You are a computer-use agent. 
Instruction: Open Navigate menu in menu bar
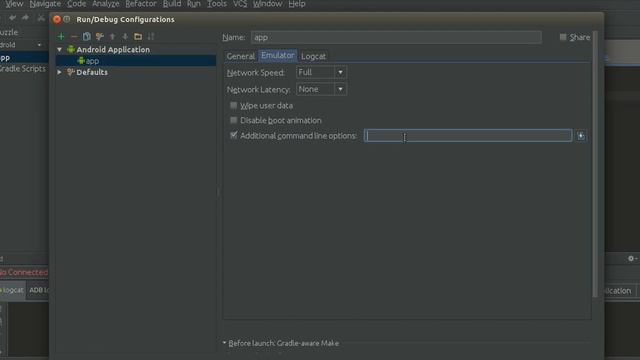click(45, 4)
